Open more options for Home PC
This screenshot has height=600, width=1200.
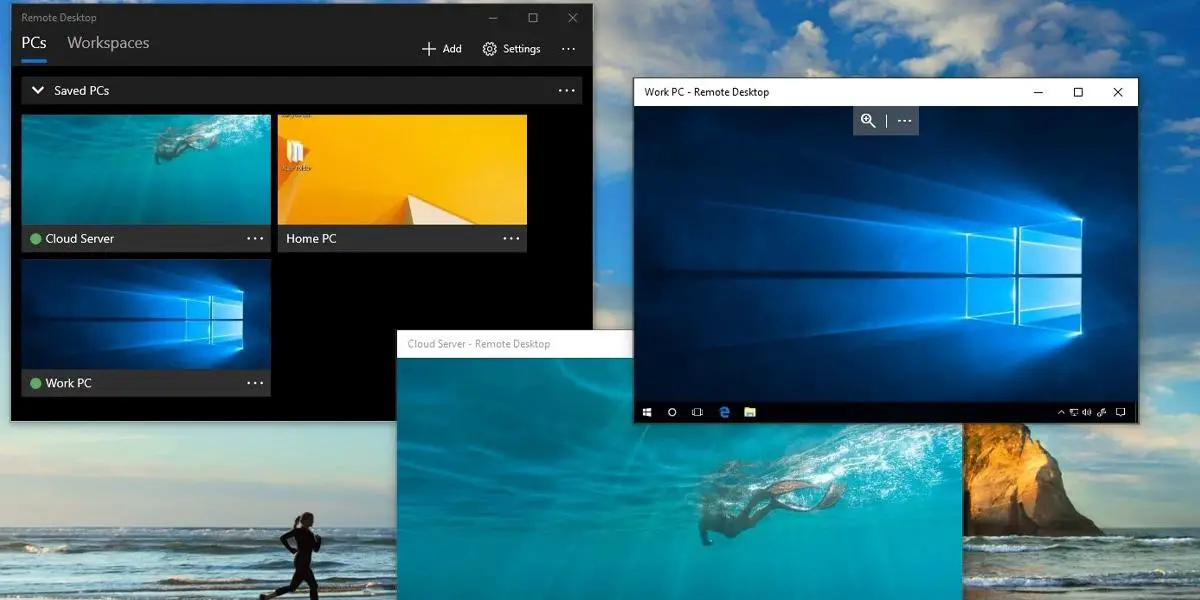point(511,239)
